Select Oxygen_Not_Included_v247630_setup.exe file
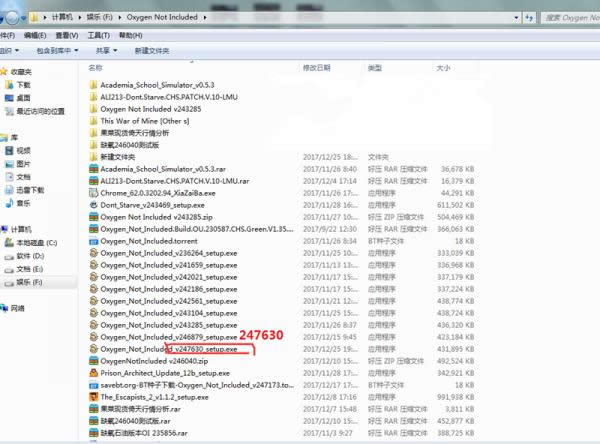The image size is (600, 444). click(x=170, y=349)
